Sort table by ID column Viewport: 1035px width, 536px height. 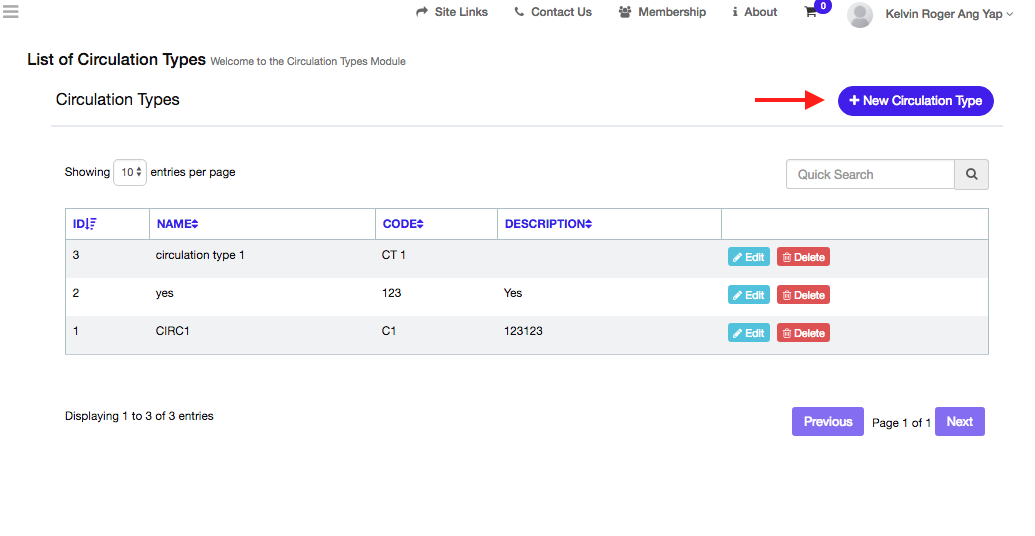[85, 224]
